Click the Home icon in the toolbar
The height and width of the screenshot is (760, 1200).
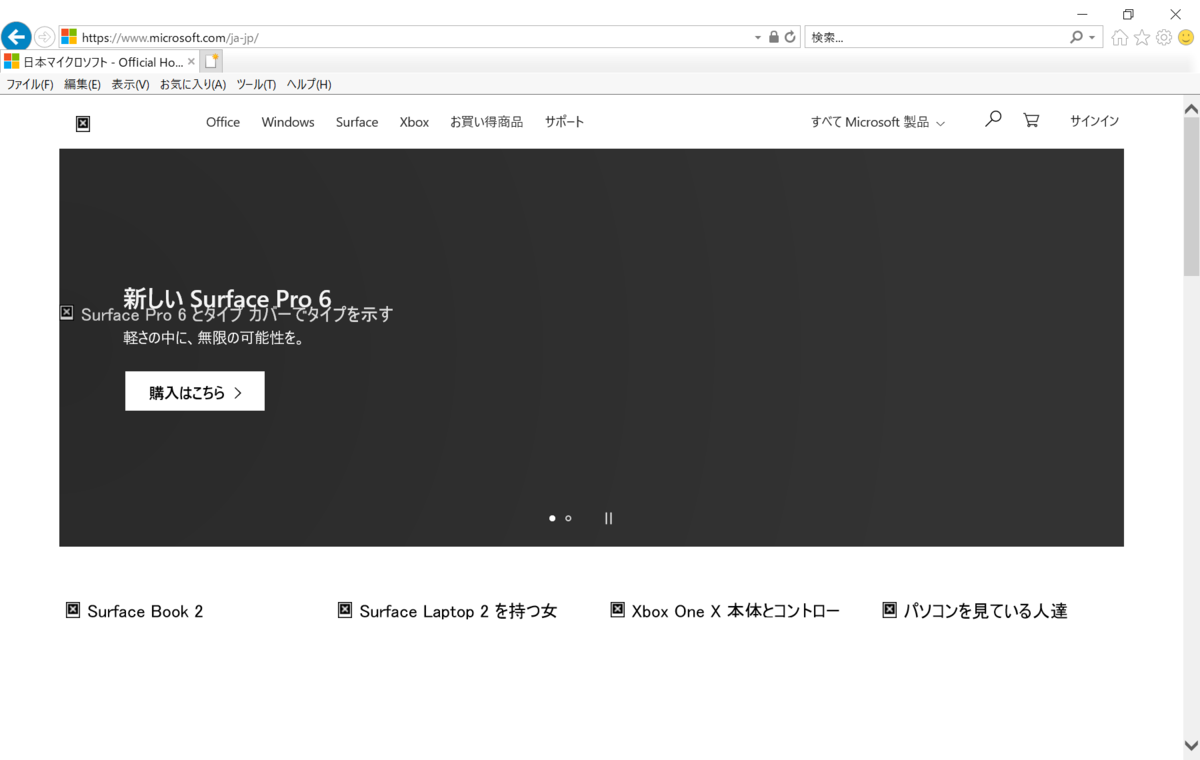[x=1120, y=37]
